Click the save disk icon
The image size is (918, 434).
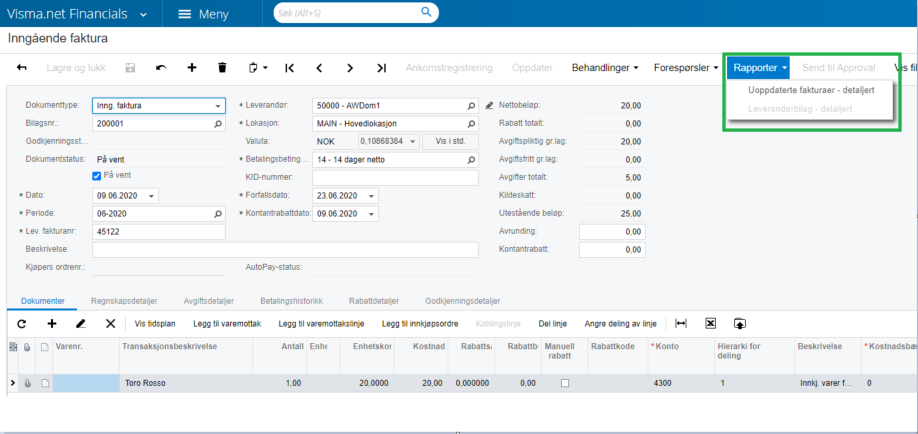click(x=130, y=68)
